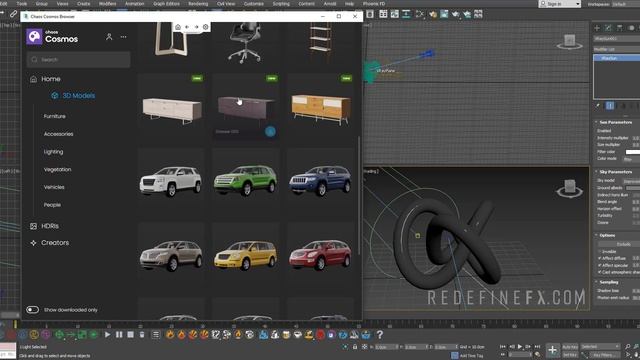
Task: Open the Workspaces Default dropdown
Action: pyautogui.click(x=626, y=4)
